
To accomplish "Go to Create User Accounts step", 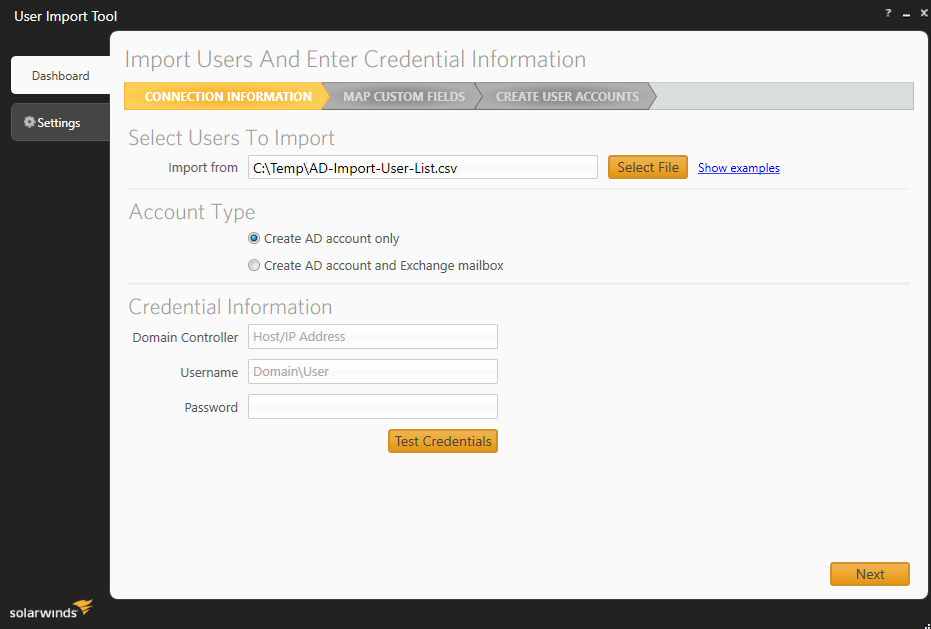I will [x=567, y=96].
